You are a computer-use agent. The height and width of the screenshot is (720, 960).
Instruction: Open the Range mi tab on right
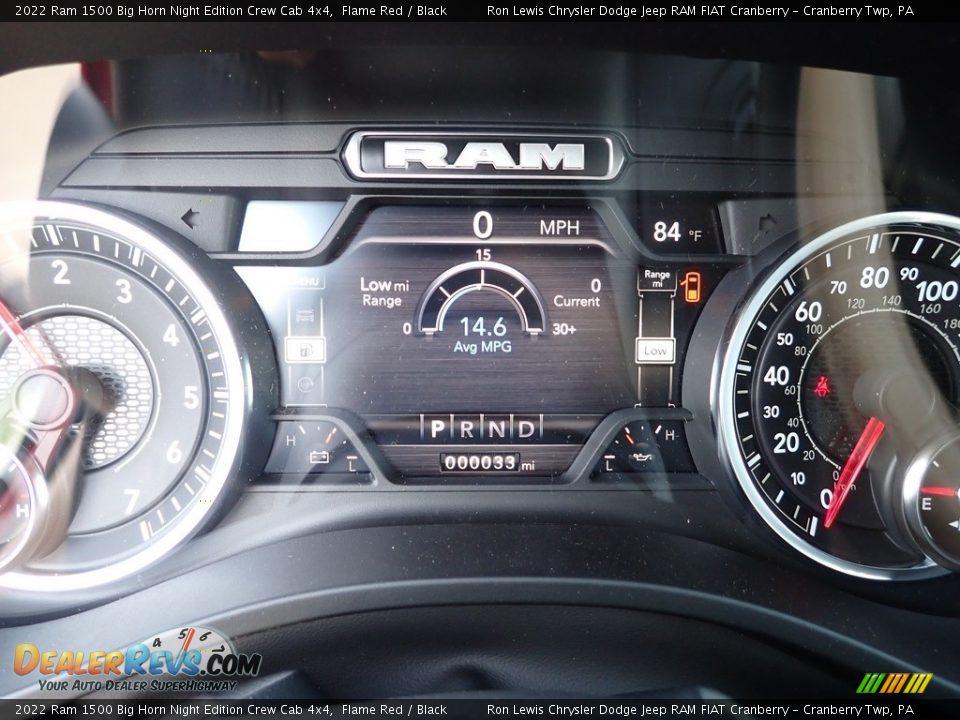click(x=657, y=279)
